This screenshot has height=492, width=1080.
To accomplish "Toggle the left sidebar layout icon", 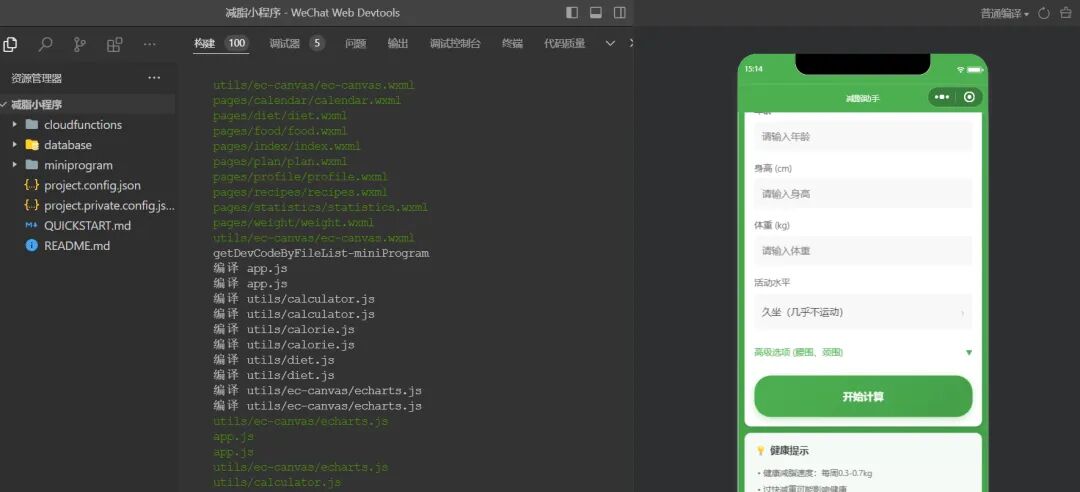I will [x=572, y=12].
